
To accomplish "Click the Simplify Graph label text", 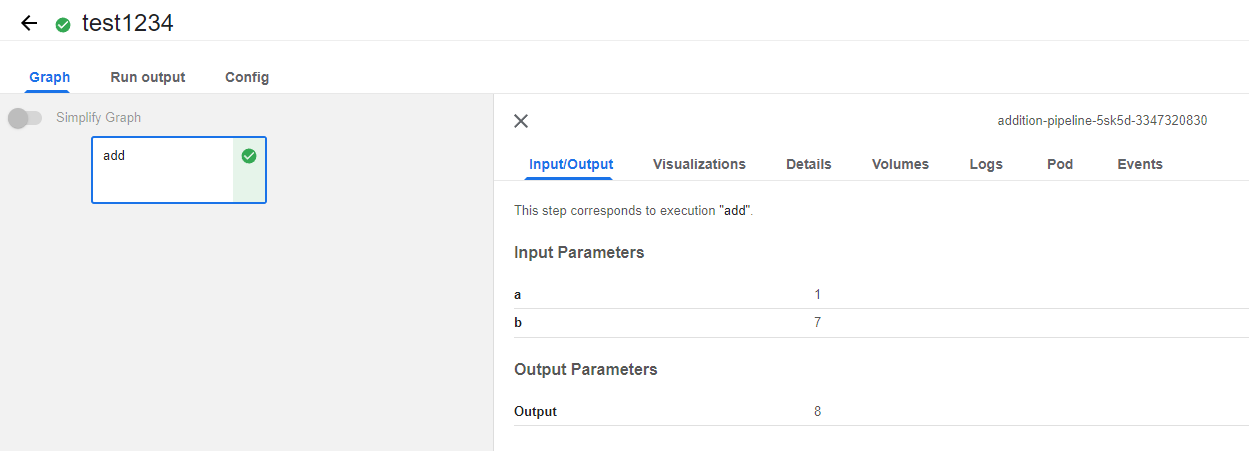I will 98,118.
